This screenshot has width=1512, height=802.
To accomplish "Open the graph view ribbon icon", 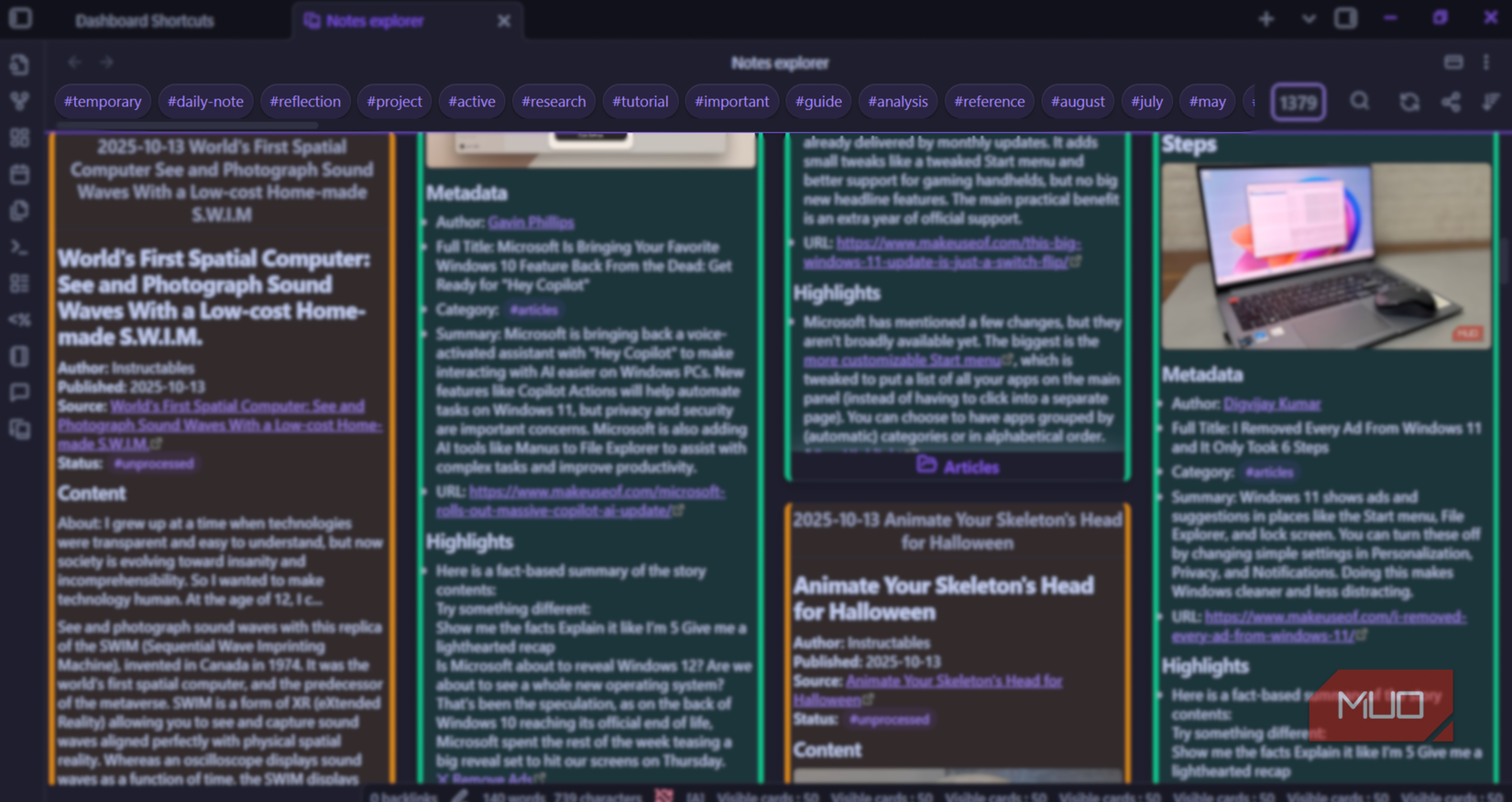I will tap(19, 101).
